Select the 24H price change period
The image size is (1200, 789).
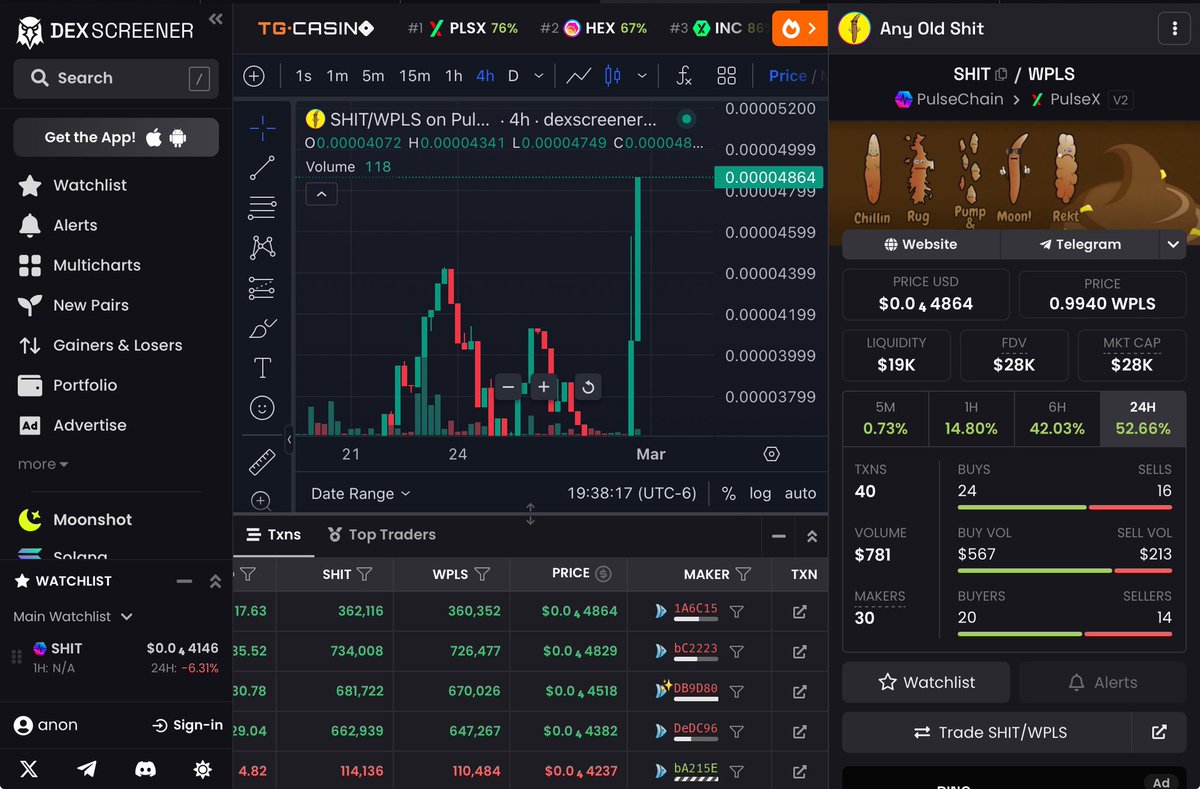click(1143, 418)
